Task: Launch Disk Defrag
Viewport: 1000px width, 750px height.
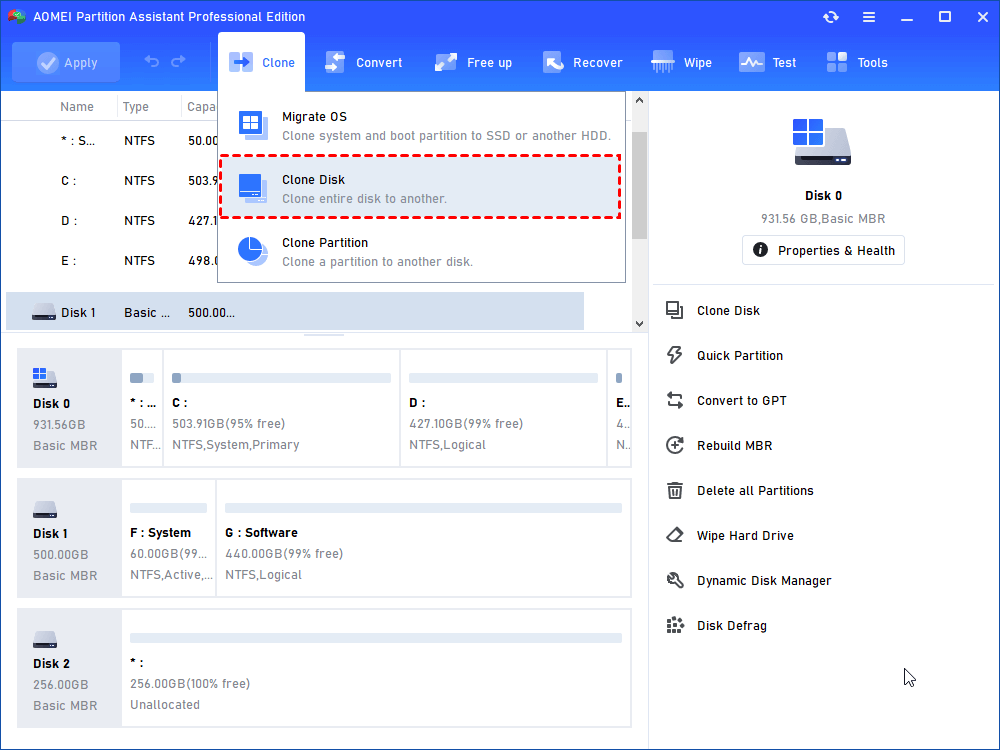Action: coord(732,626)
